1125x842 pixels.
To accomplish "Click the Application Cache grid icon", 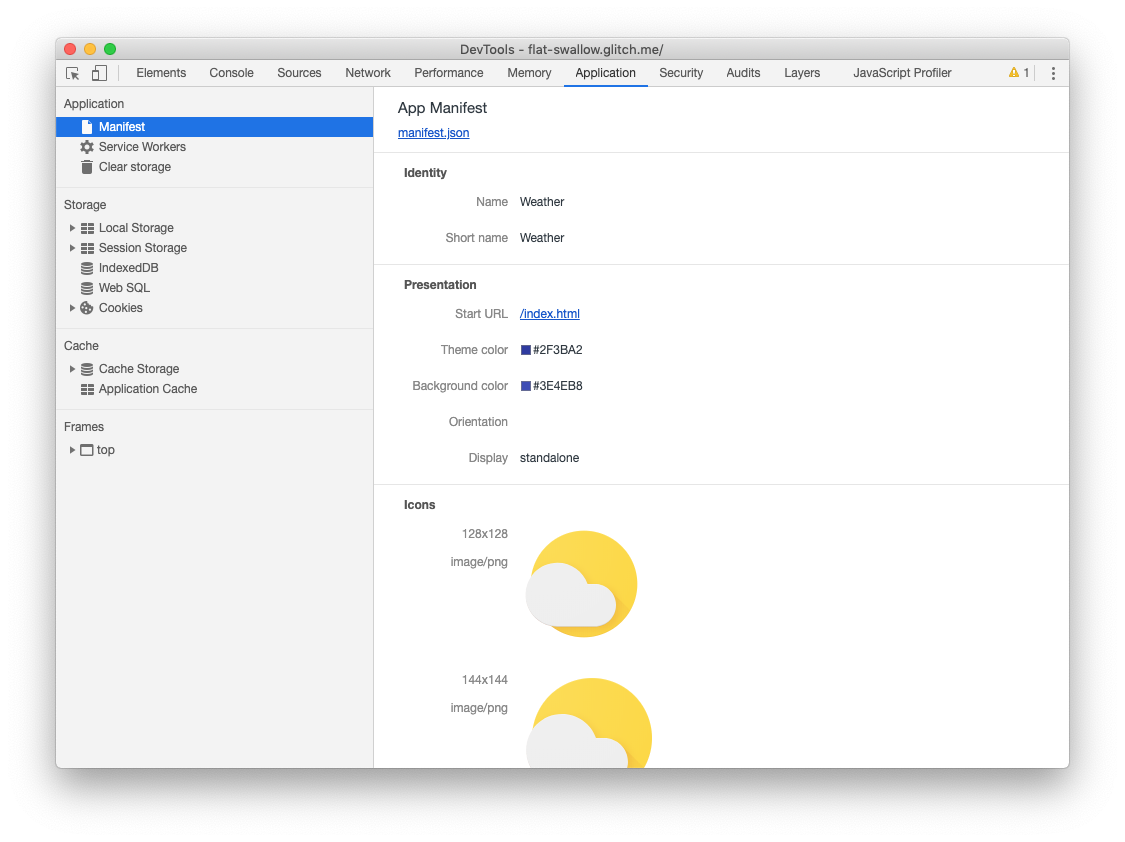I will 86,389.
